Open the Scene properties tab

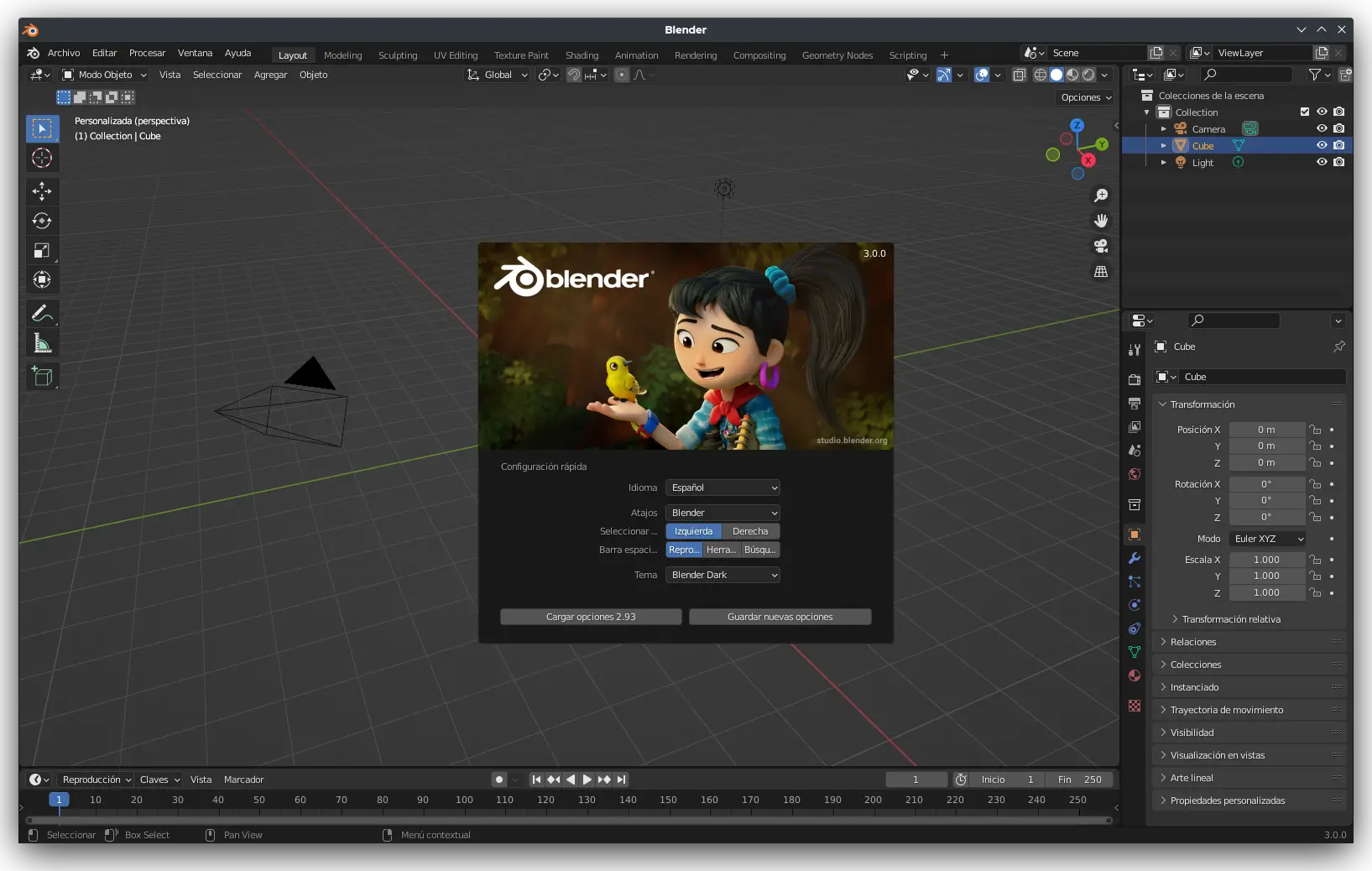pyautogui.click(x=1135, y=451)
